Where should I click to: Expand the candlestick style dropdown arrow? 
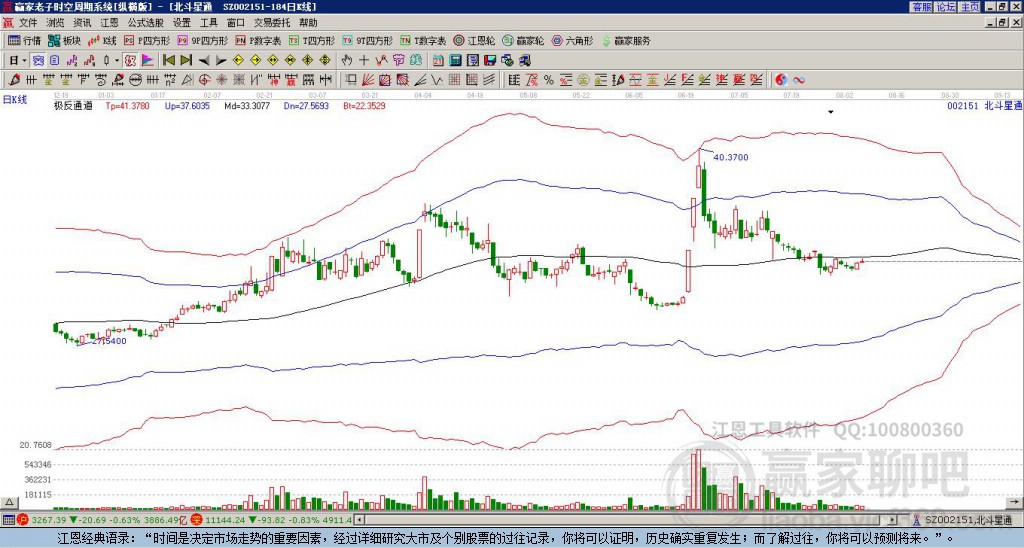(117, 61)
